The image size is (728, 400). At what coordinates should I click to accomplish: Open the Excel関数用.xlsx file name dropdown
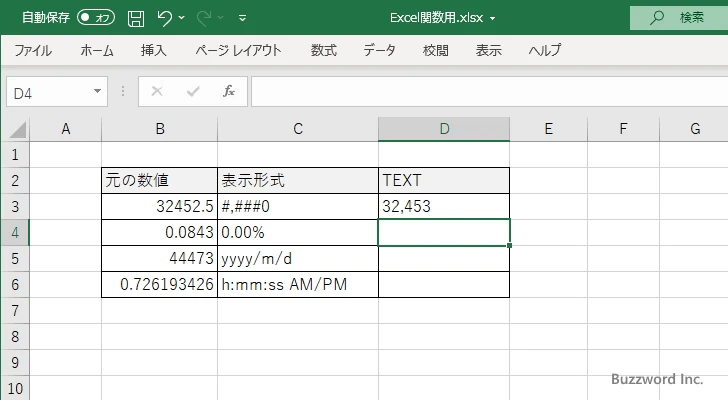click(493, 19)
